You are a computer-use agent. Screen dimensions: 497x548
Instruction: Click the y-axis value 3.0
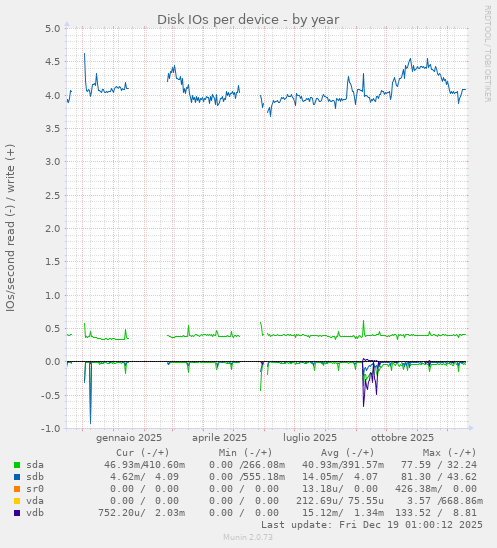[x=53, y=162]
